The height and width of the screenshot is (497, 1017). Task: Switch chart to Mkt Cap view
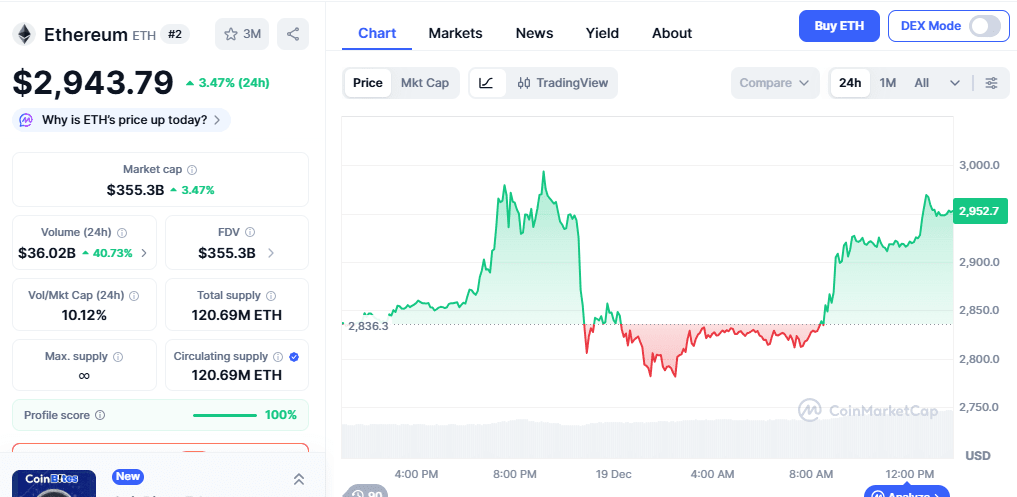pyautogui.click(x=425, y=83)
